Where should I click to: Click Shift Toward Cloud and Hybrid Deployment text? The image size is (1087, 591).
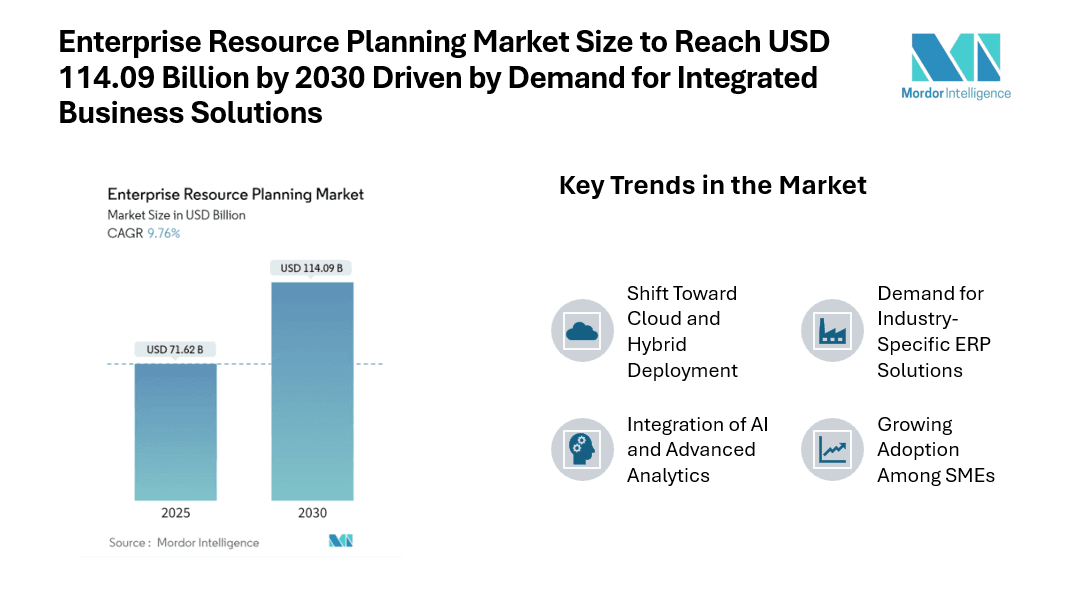click(682, 331)
